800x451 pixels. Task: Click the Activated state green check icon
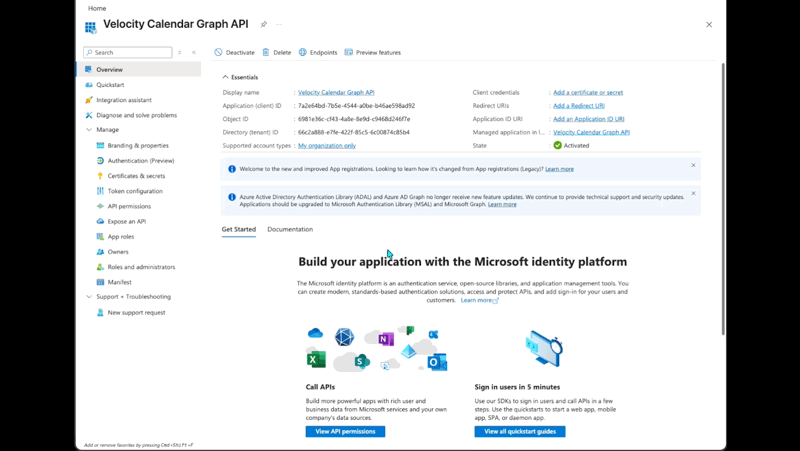pos(558,145)
